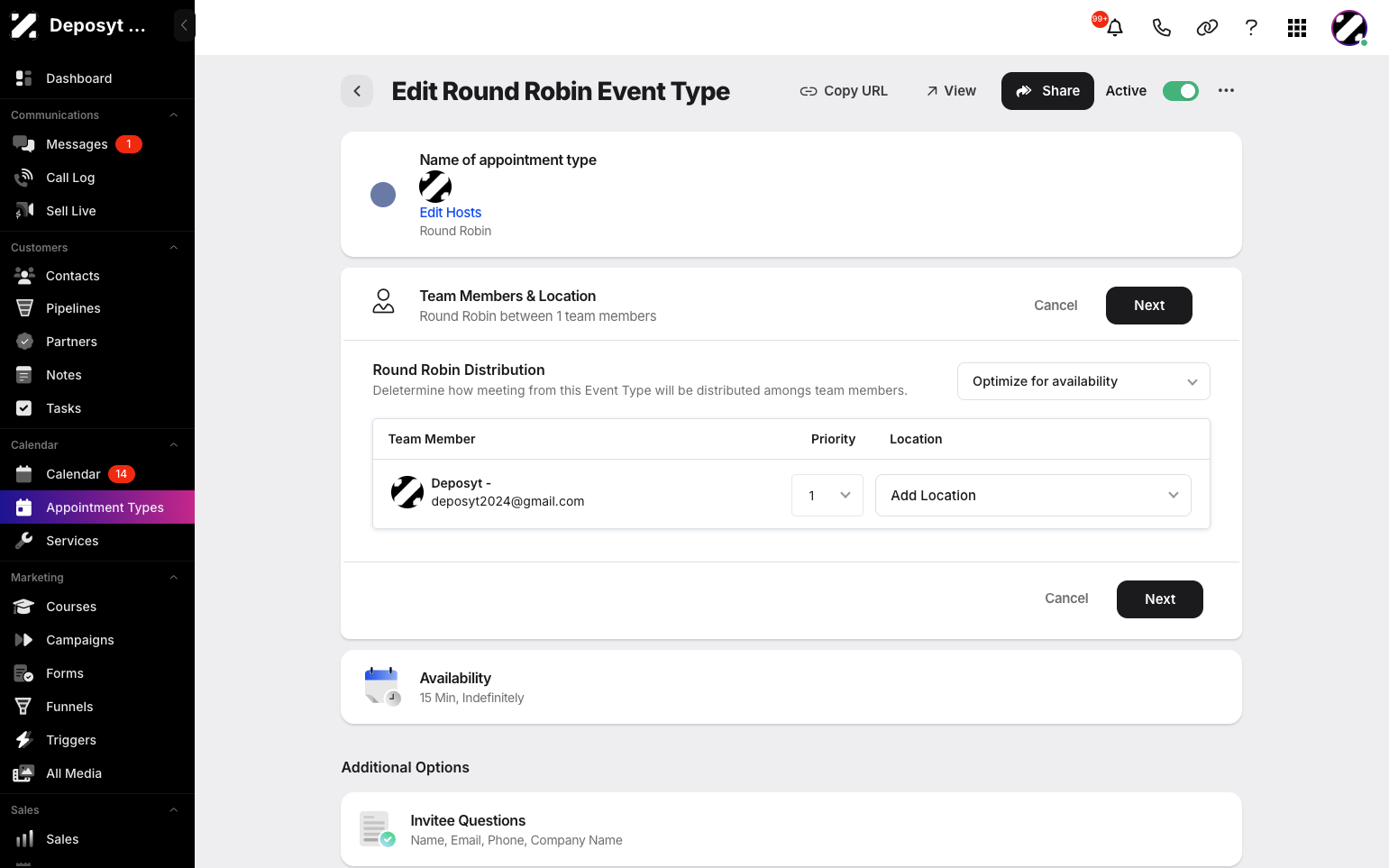Open the Priority dropdown
The image size is (1389, 868).
(827, 496)
